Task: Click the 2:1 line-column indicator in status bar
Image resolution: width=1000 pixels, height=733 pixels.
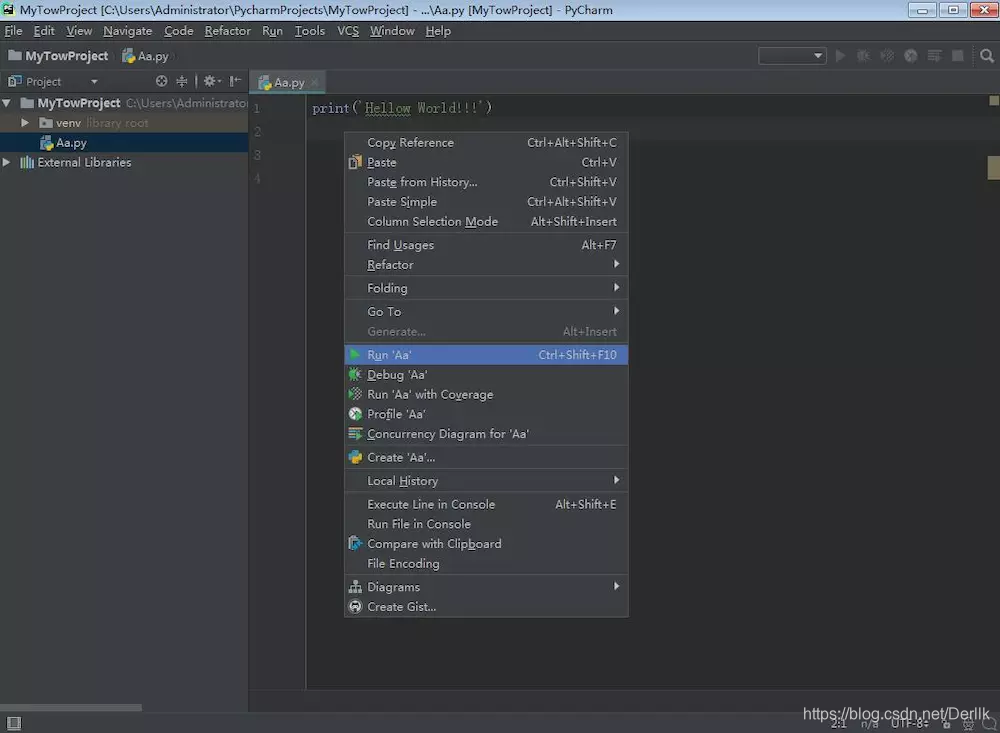Action: click(x=839, y=724)
